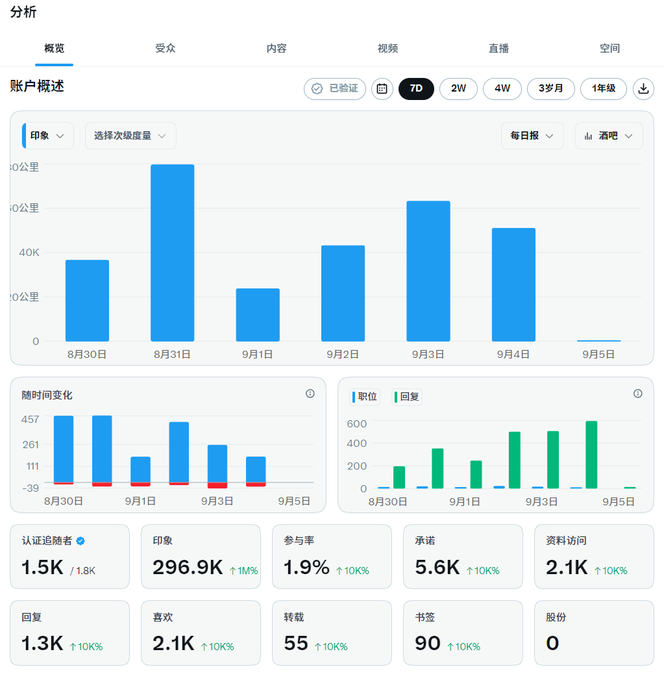Click the 457 axis label
664x680 pixels.
point(30,419)
